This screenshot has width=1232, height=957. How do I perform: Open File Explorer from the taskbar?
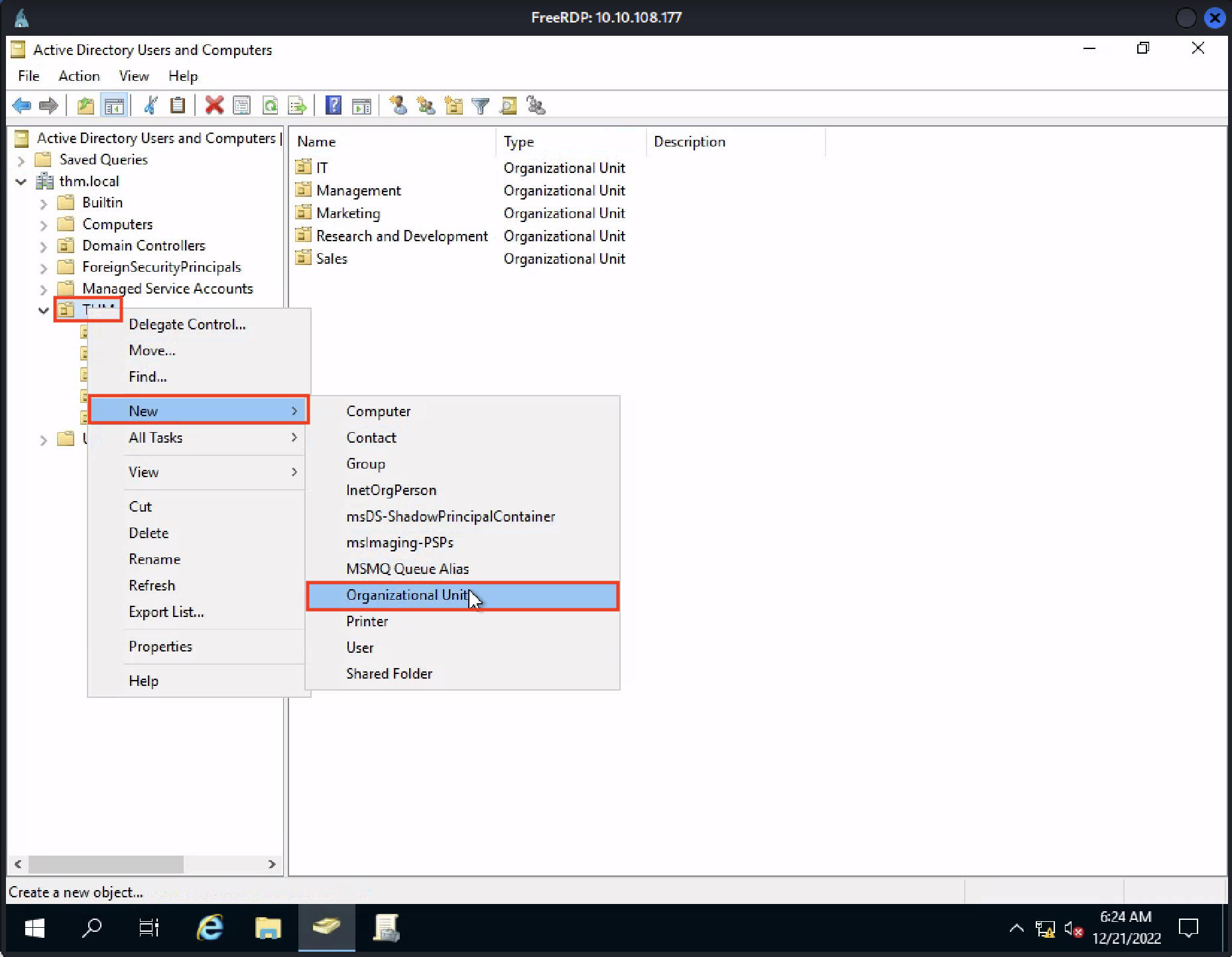click(268, 928)
